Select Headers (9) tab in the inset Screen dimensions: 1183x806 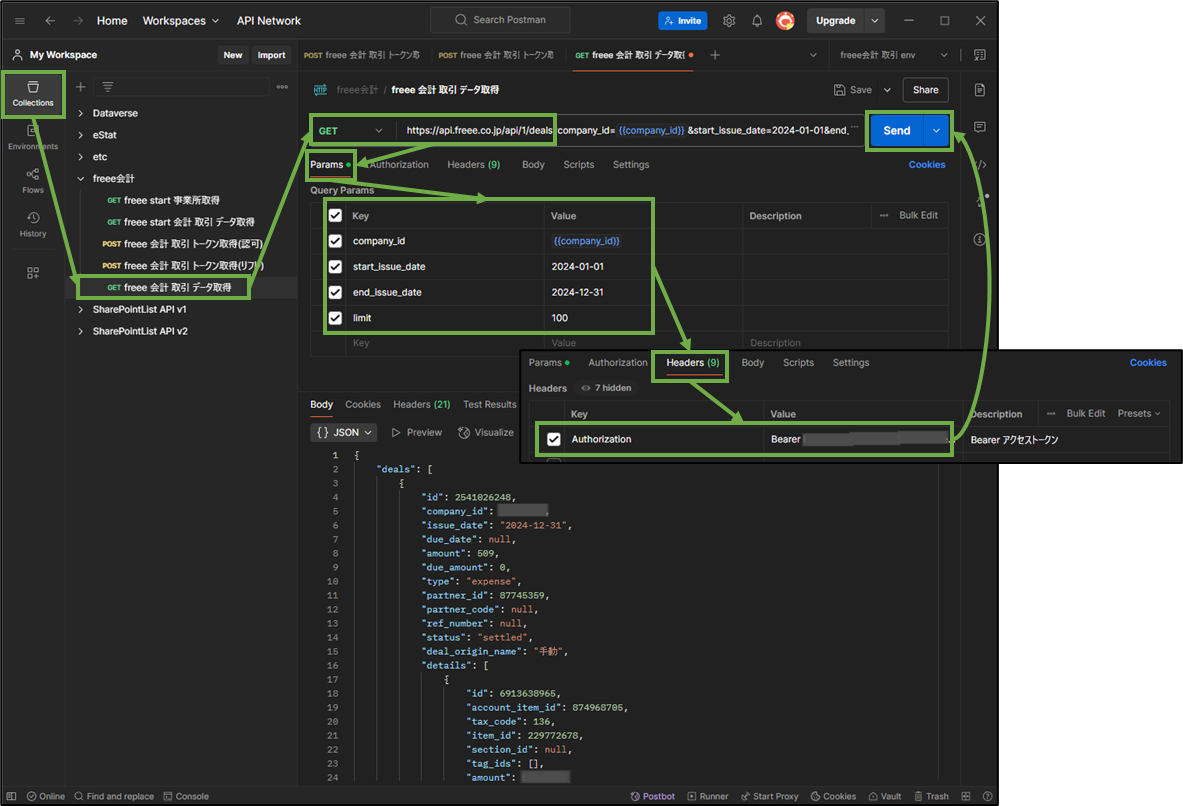(x=692, y=363)
